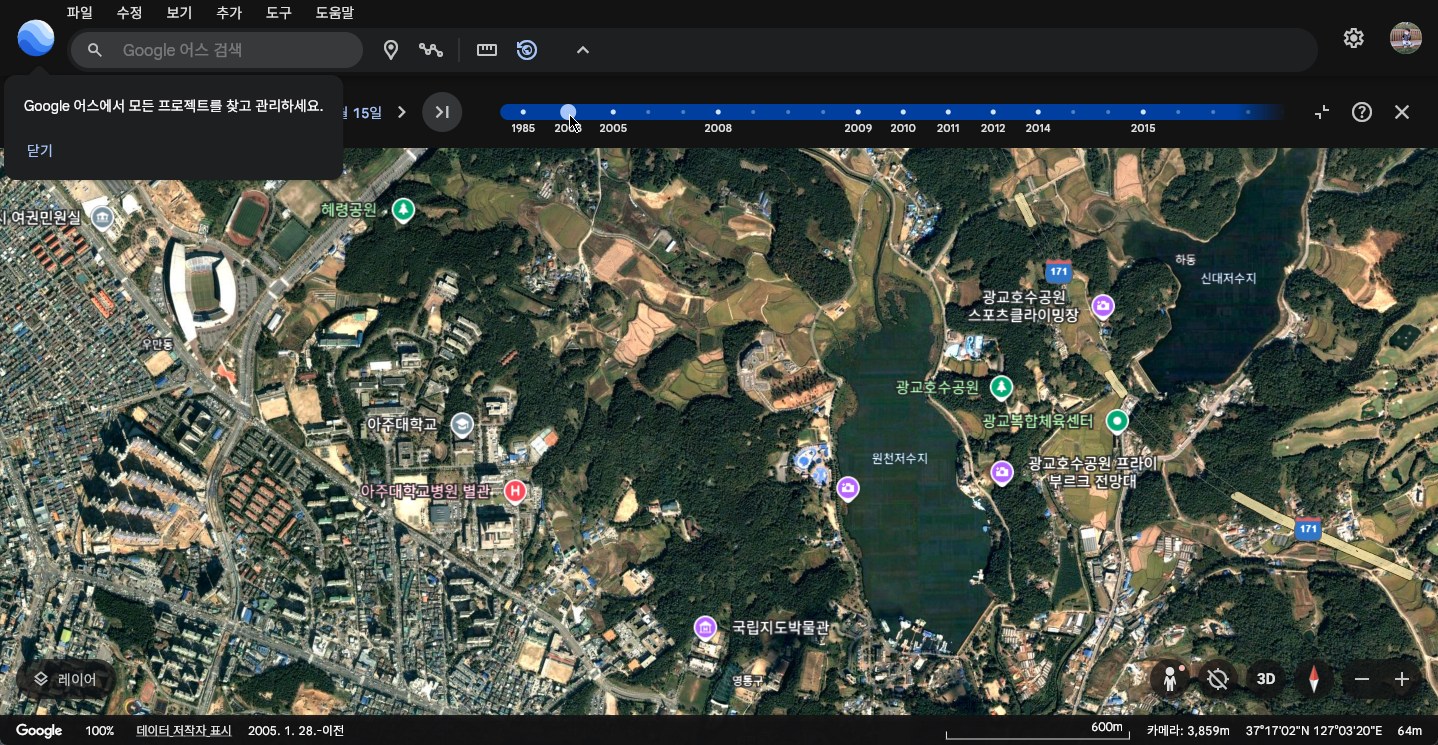
Task: Open the 추가 menu
Action: (229, 13)
